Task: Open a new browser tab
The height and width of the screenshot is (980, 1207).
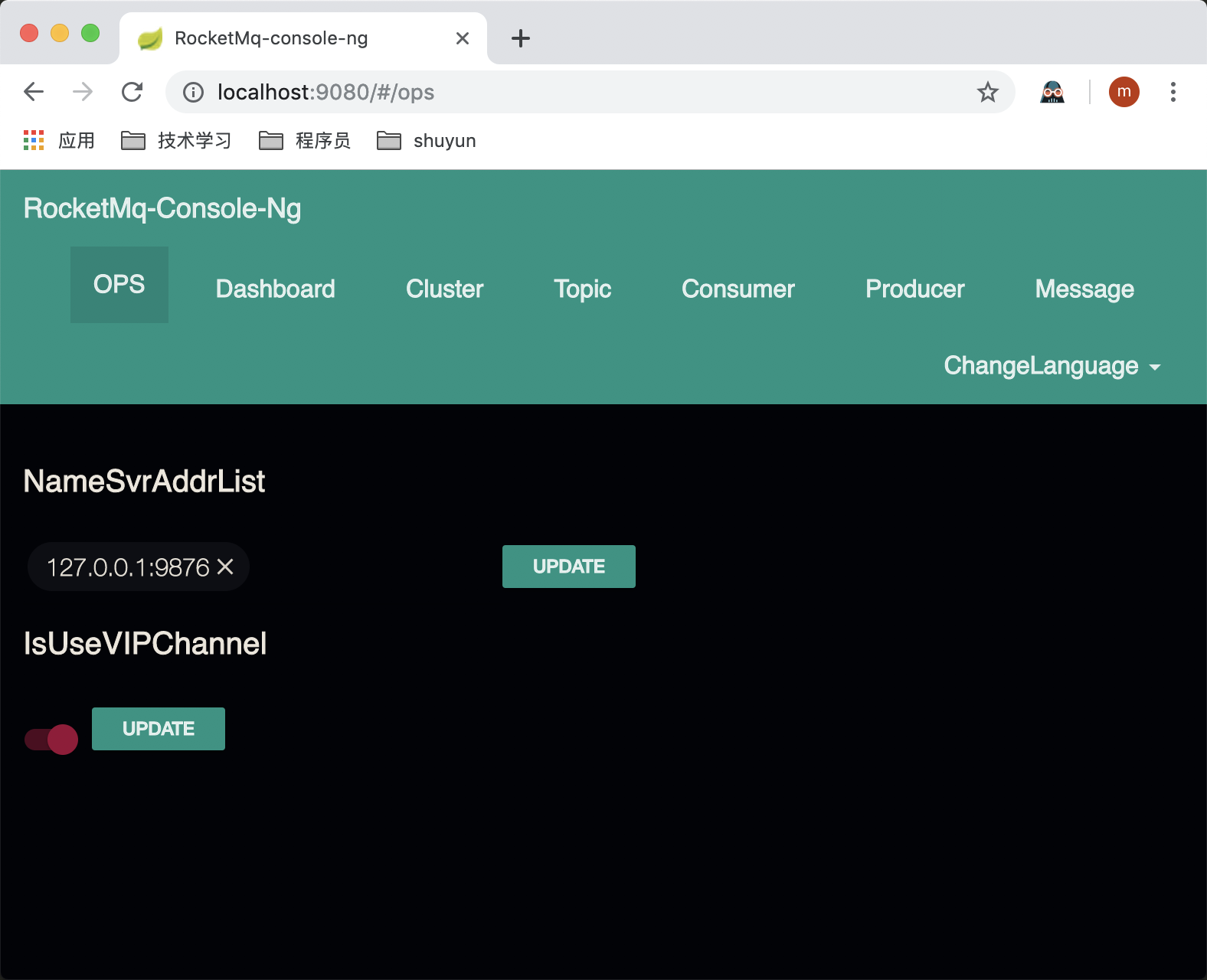Action: coord(521,38)
